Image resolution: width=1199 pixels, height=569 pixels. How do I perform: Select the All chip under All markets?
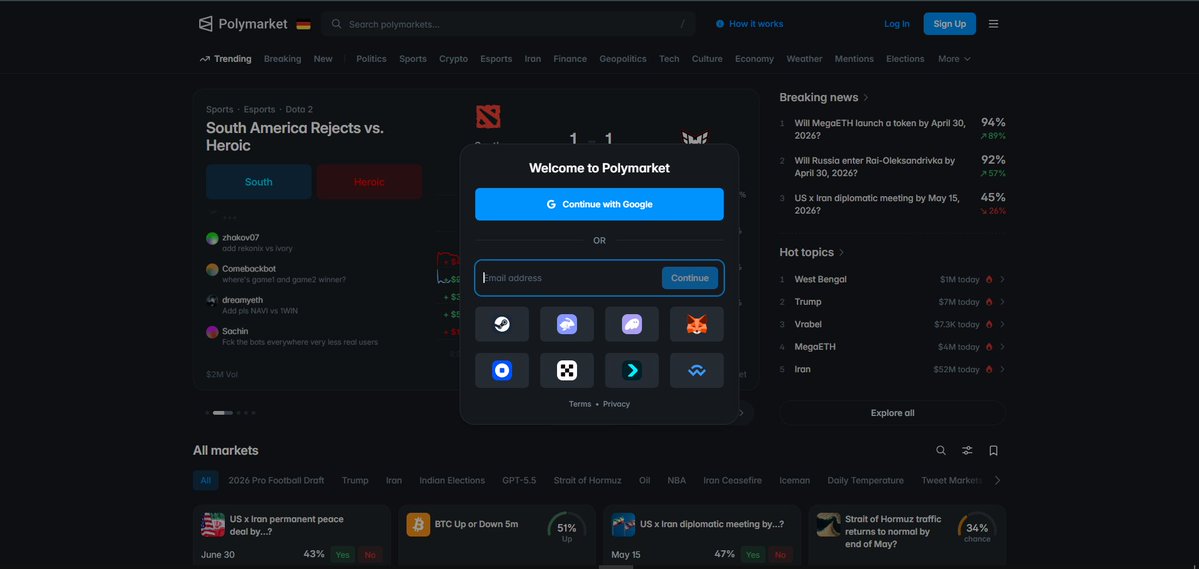(x=206, y=480)
